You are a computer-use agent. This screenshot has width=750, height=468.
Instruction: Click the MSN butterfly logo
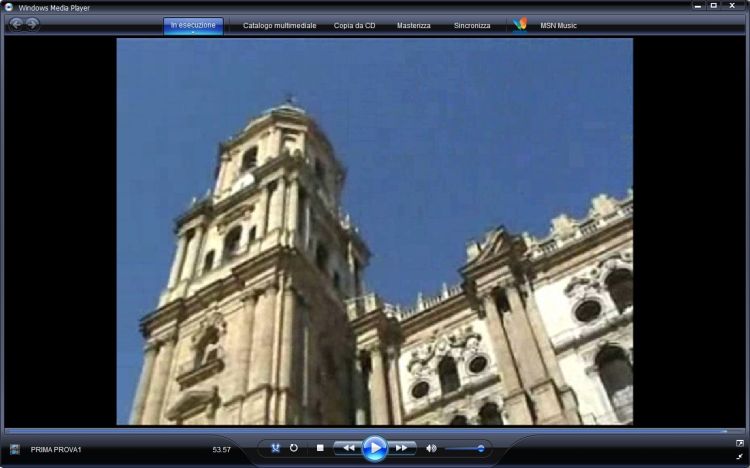point(520,24)
